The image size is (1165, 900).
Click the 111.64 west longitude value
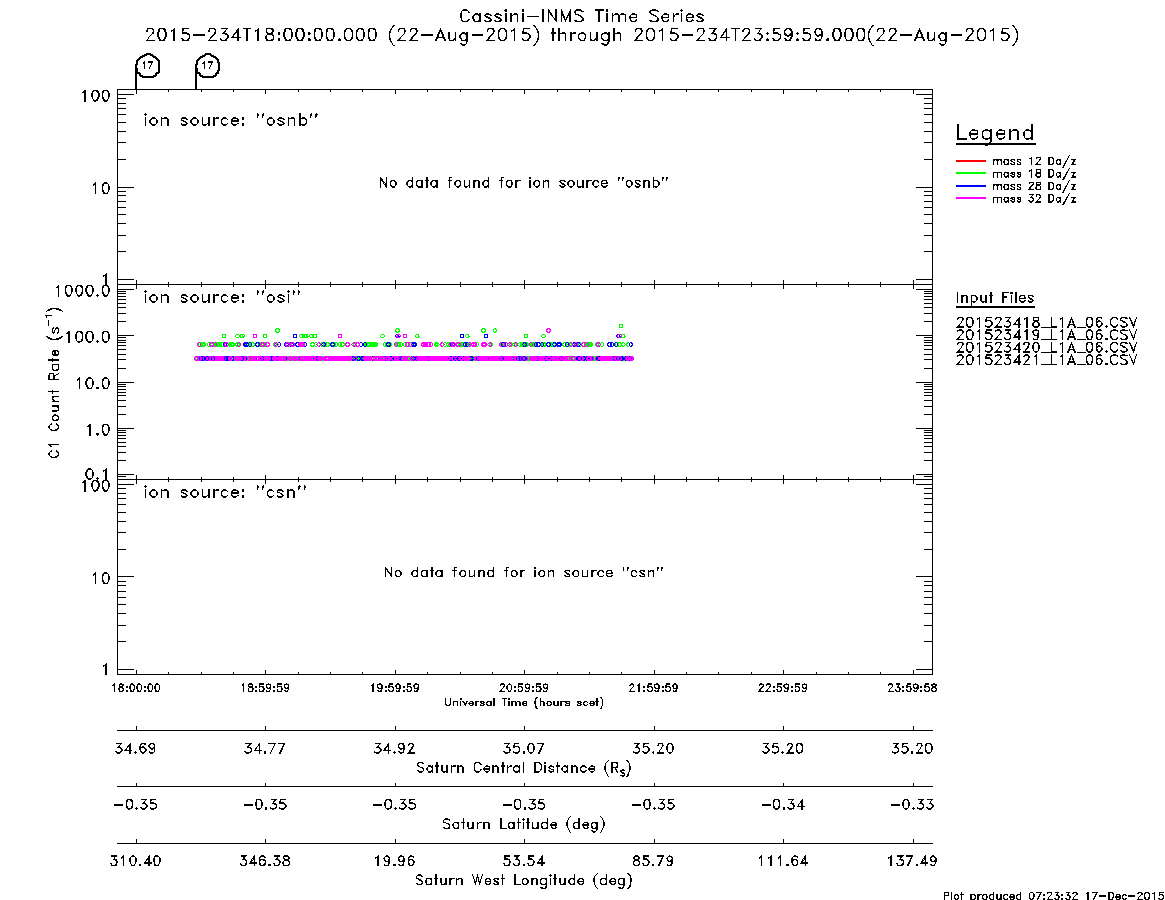[x=782, y=861]
